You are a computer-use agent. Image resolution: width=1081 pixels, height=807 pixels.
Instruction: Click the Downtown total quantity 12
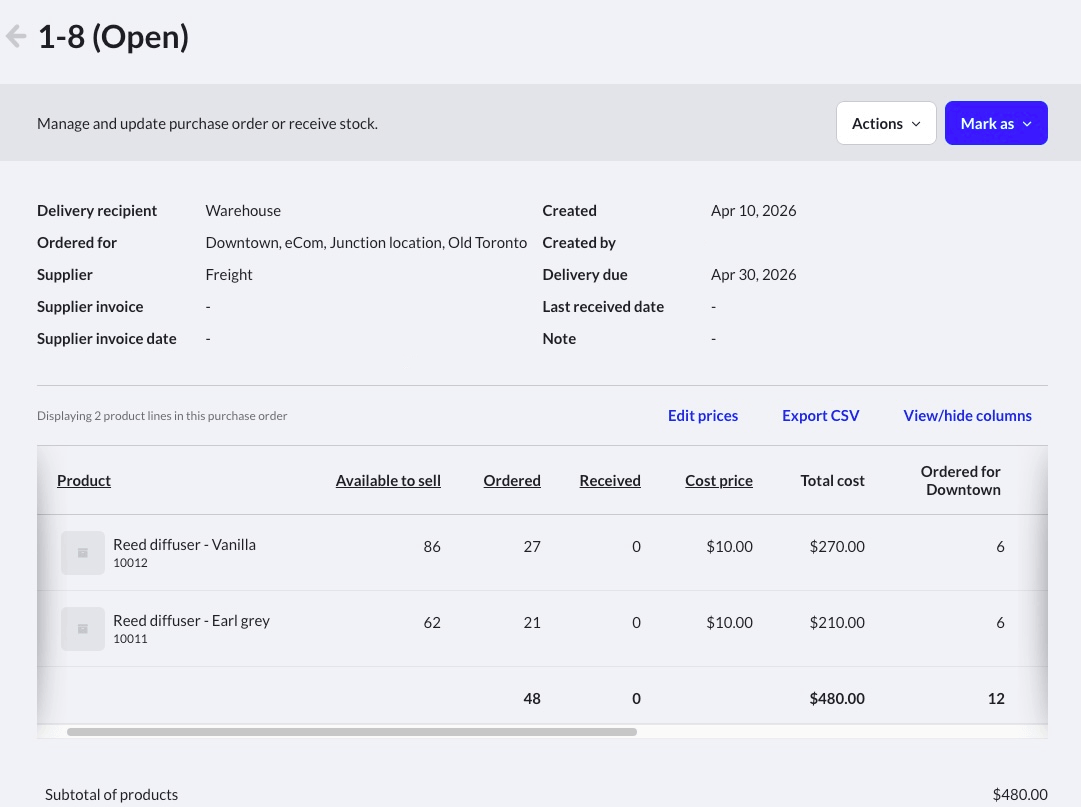tap(996, 698)
